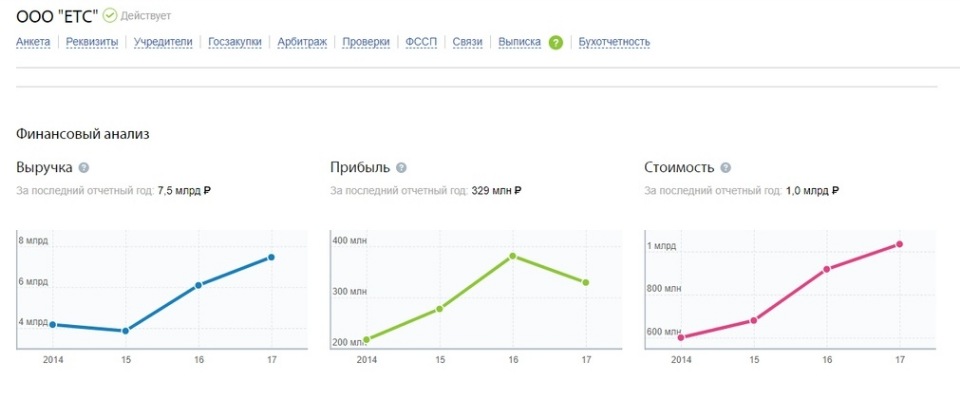Click the 8 млрд axis label
The image size is (960, 400).
(x=33, y=241)
